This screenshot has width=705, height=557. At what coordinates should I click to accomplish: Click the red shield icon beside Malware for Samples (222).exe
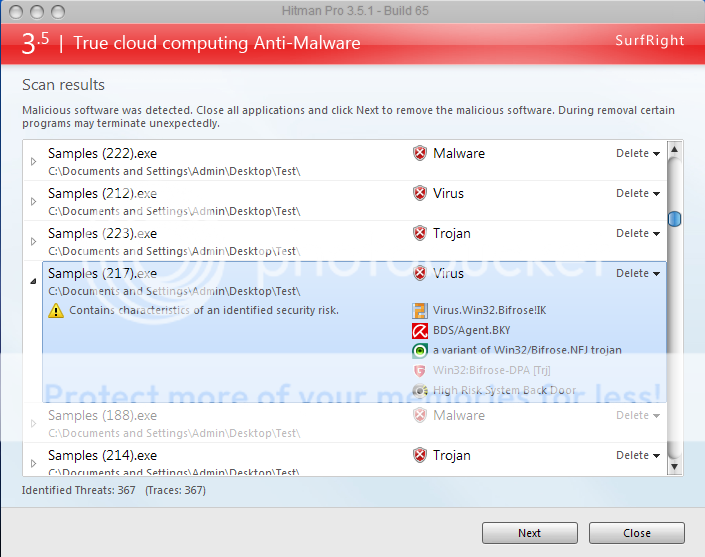click(x=420, y=153)
